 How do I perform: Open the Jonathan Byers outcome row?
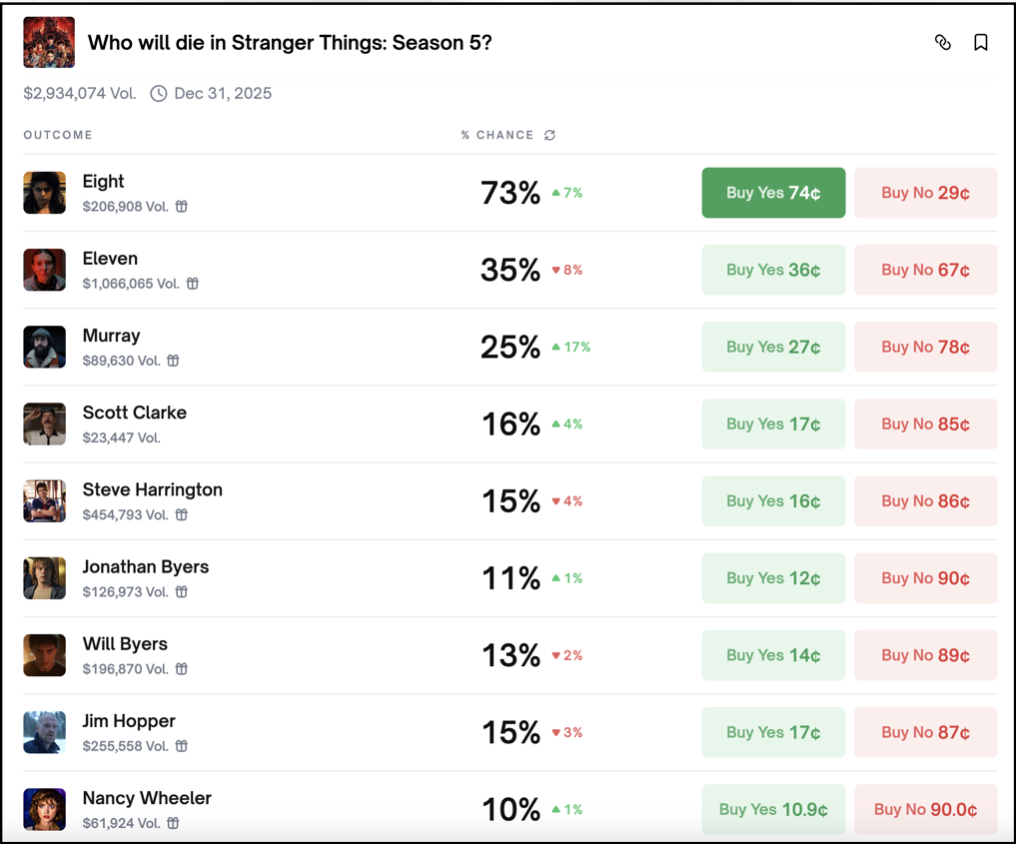(x=146, y=567)
